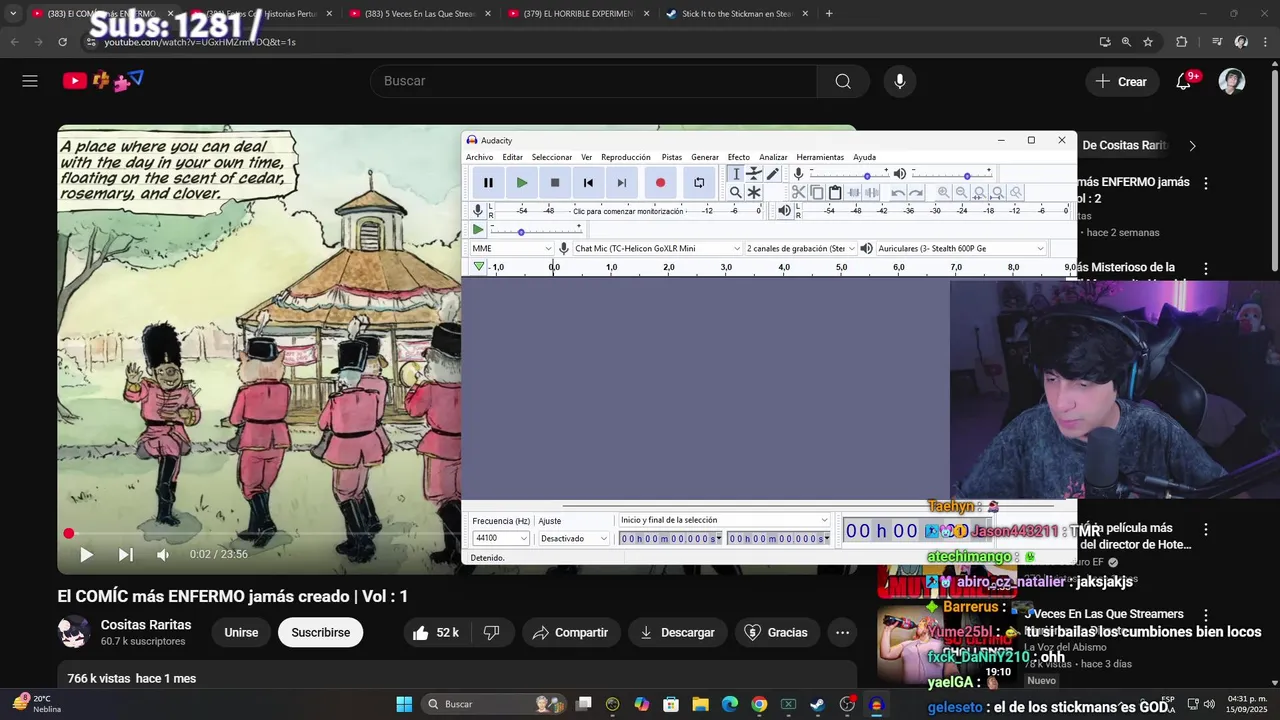Click the Descargar button under the video
This screenshot has height=720, width=1280.
point(677,632)
